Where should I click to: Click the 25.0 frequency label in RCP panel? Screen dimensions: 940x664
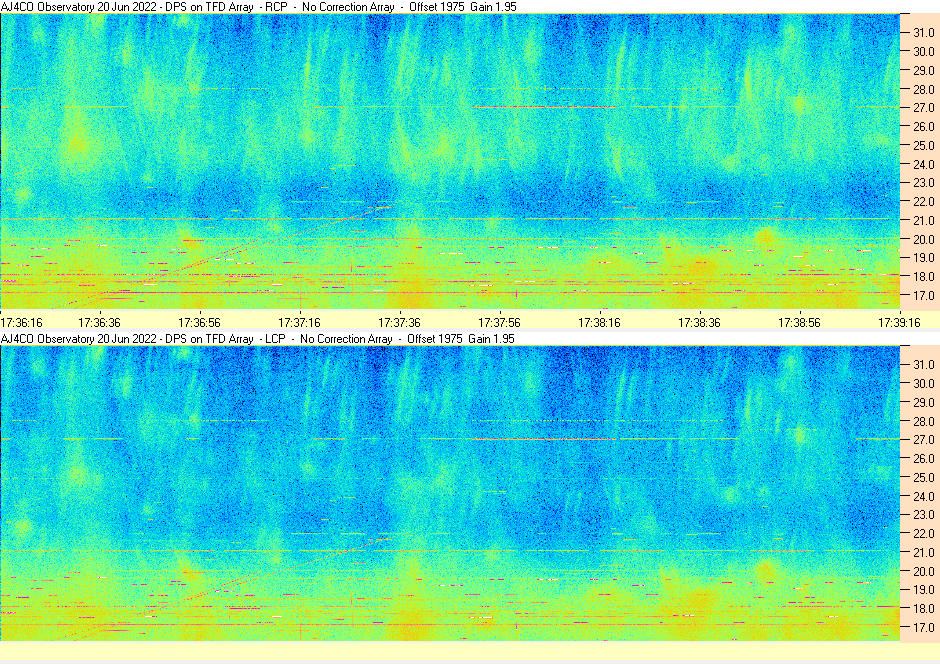pyautogui.click(x=924, y=146)
